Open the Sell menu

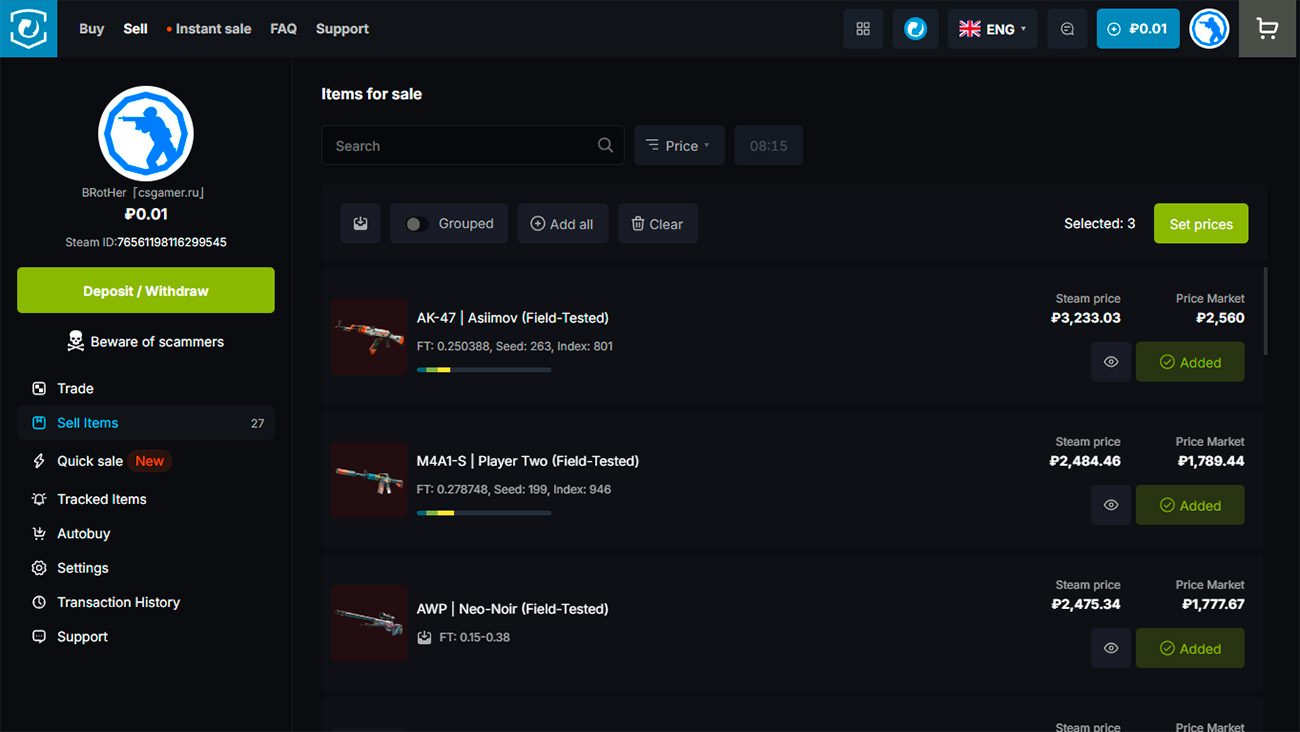[135, 29]
